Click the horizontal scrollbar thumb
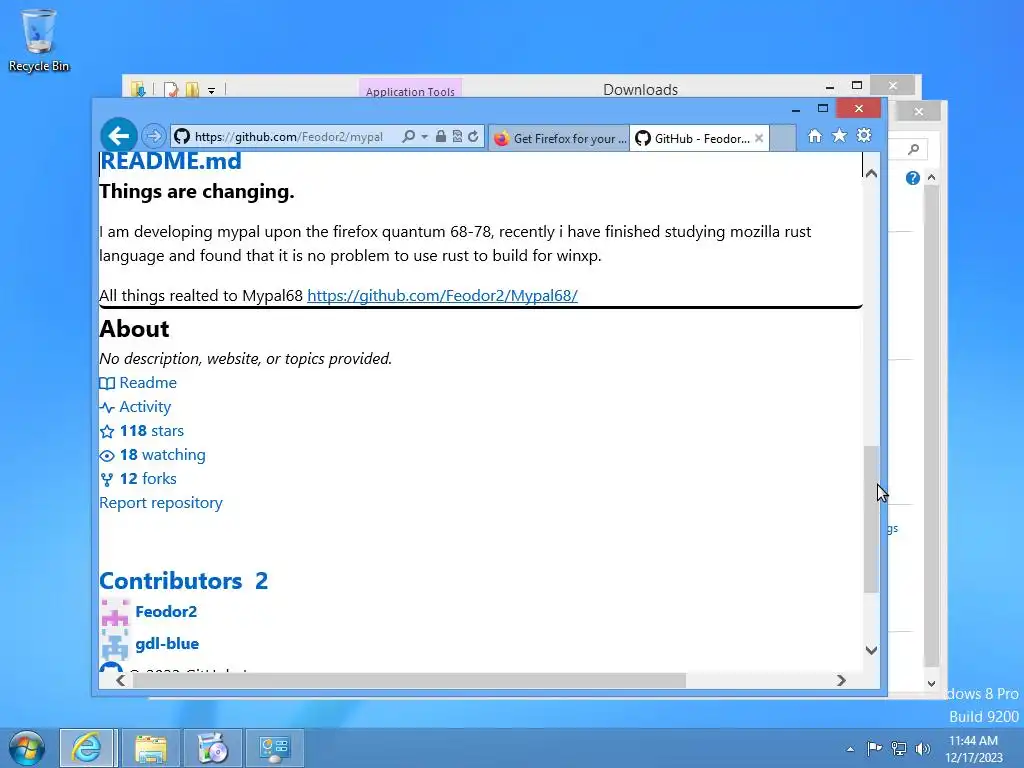This screenshot has width=1024, height=768. coord(409,680)
